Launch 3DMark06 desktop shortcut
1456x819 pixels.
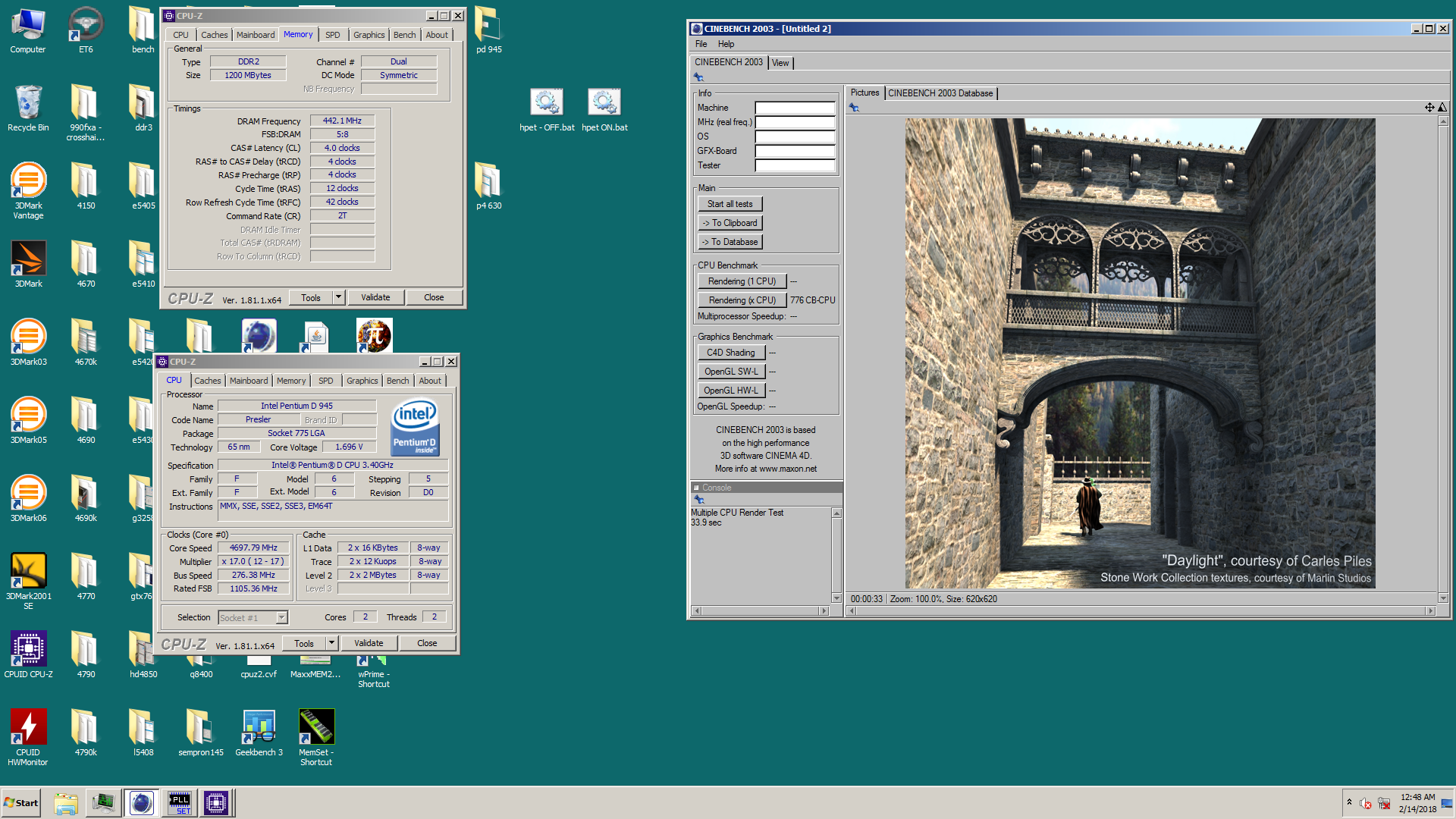pyautogui.click(x=28, y=499)
